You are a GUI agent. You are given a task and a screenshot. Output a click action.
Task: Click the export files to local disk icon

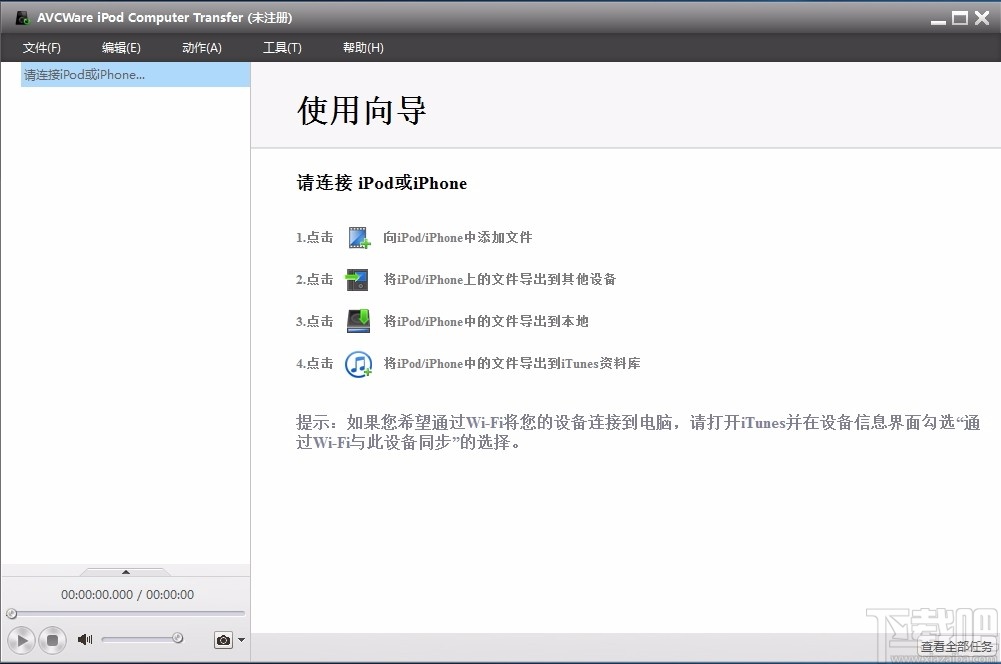[358, 321]
